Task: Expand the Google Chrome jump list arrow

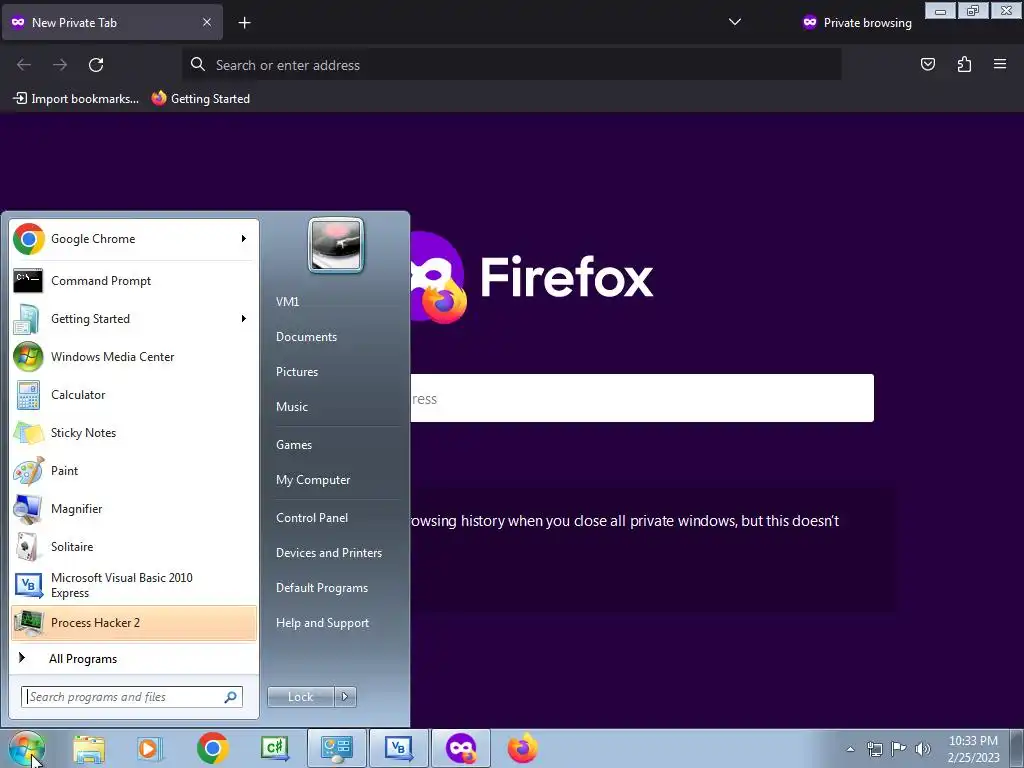Action: pos(244,239)
